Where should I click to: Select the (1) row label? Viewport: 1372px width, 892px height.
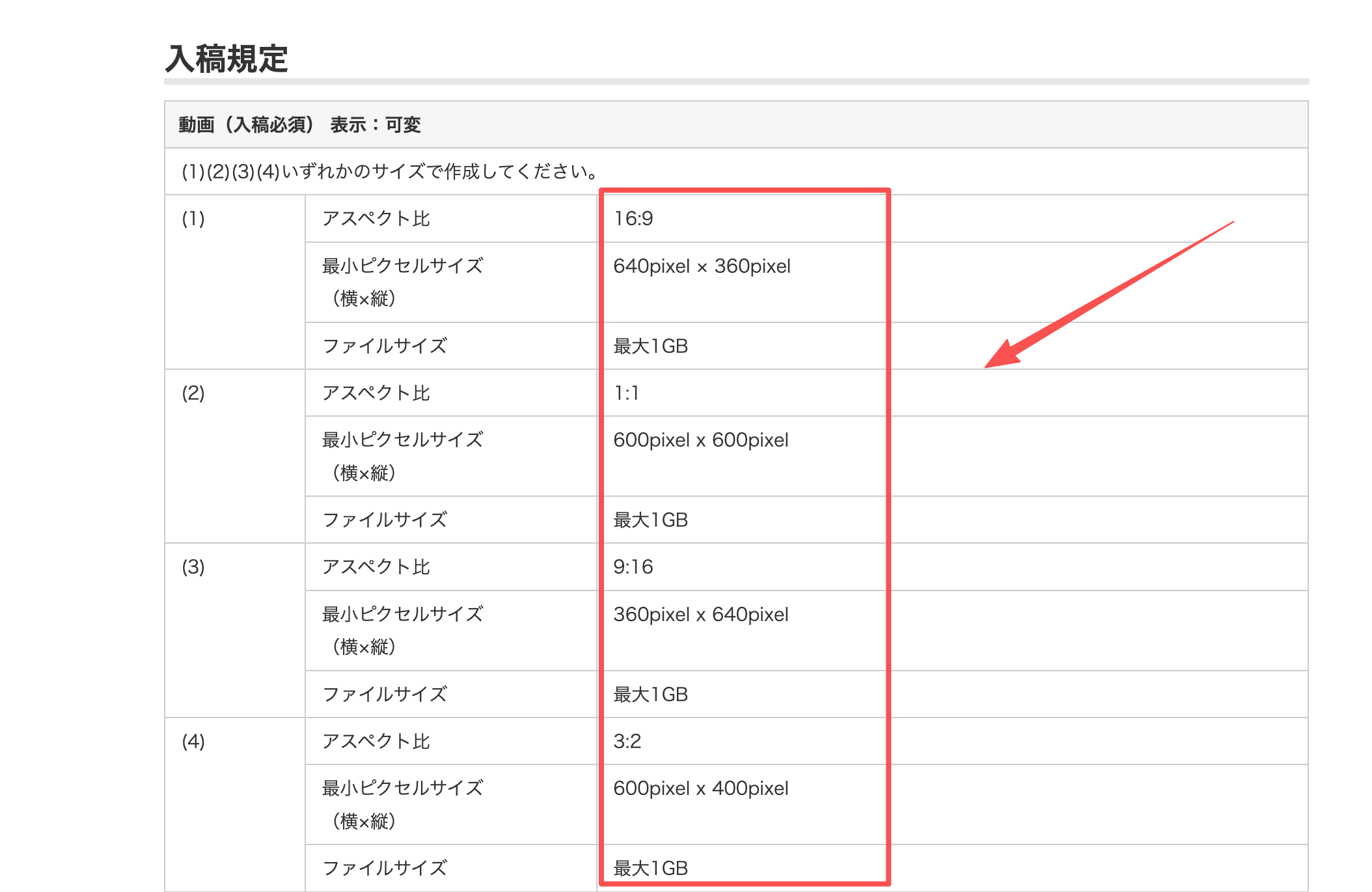[x=193, y=219]
